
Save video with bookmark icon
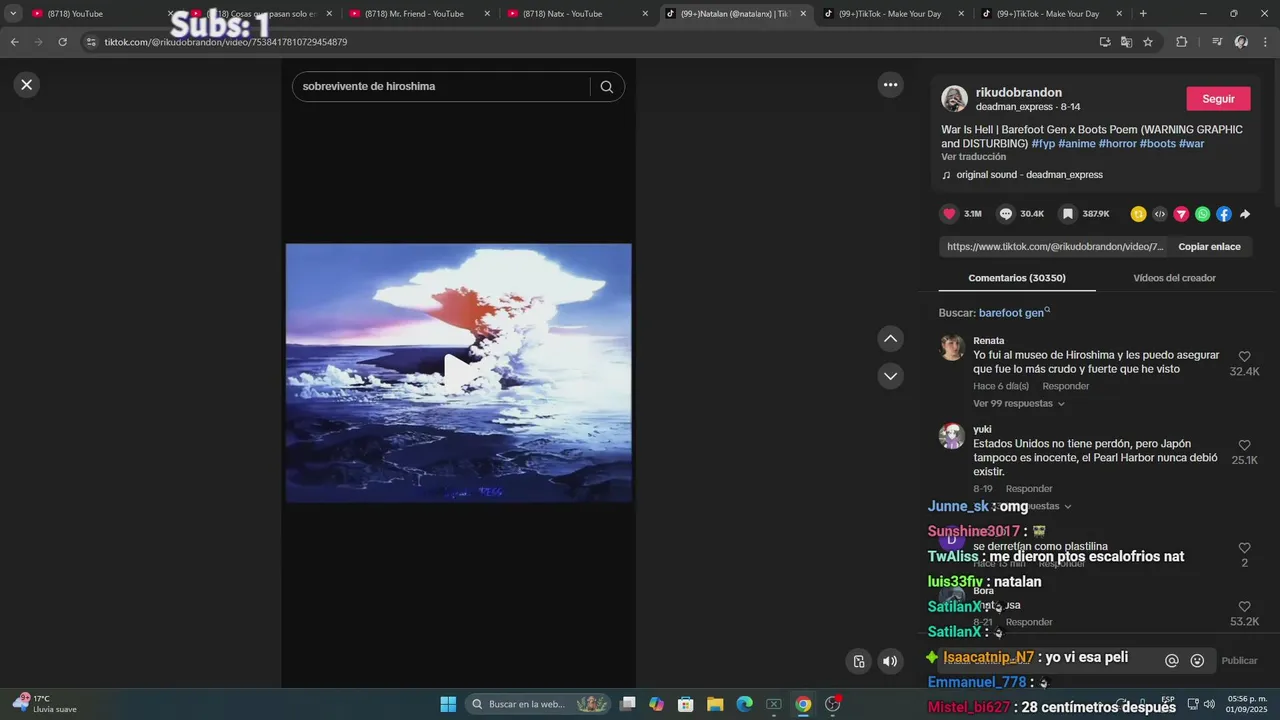(x=1068, y=214)
